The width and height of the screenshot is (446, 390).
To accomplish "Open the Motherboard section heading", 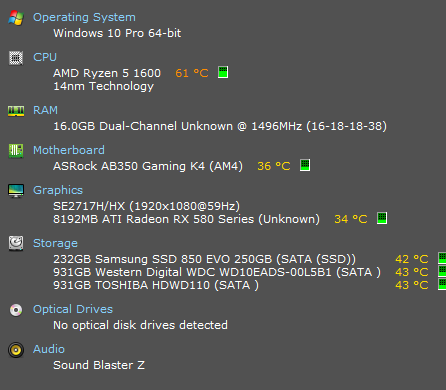I will 69,150.
